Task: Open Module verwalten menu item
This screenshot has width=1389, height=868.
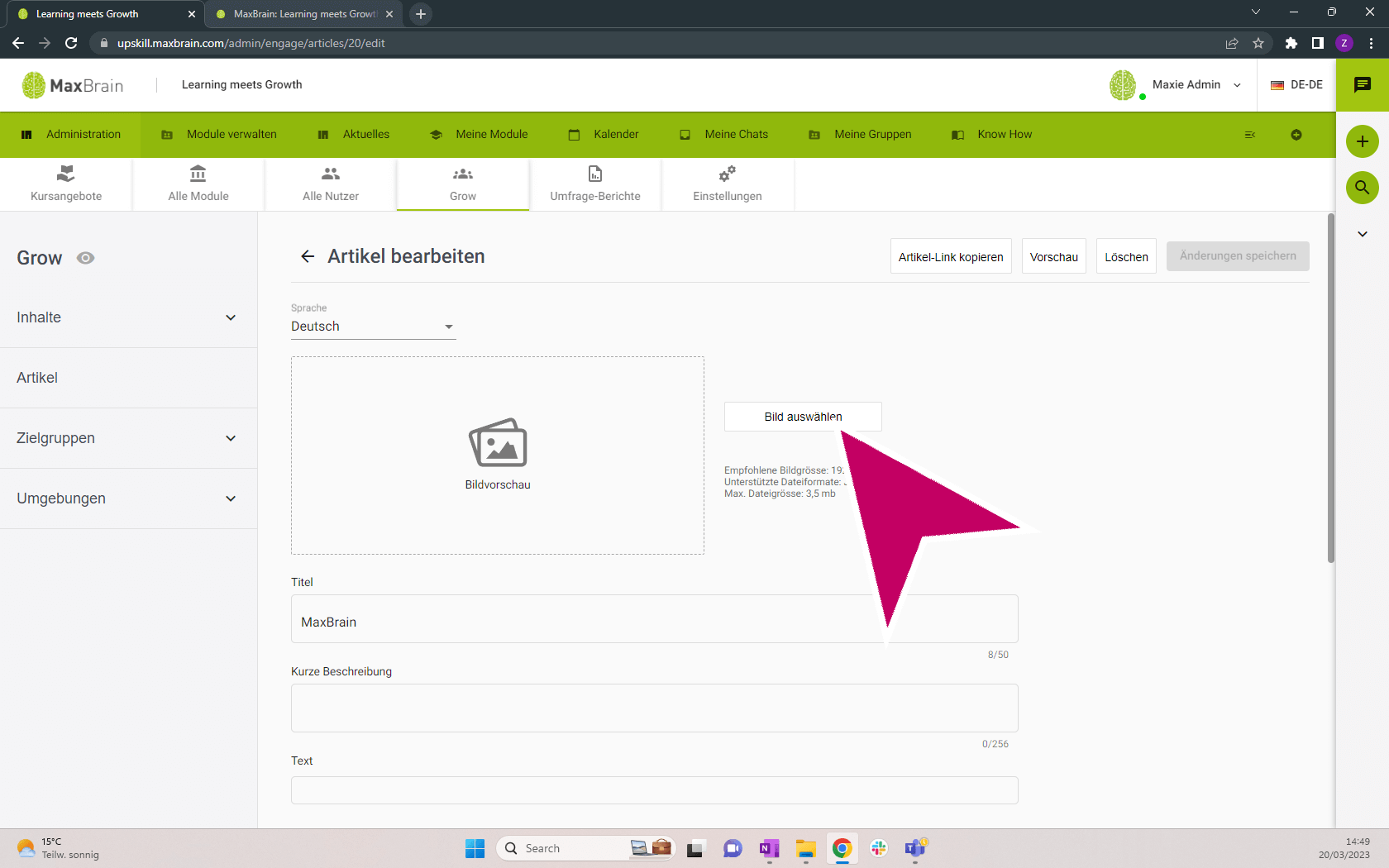Action: point(219,135)
